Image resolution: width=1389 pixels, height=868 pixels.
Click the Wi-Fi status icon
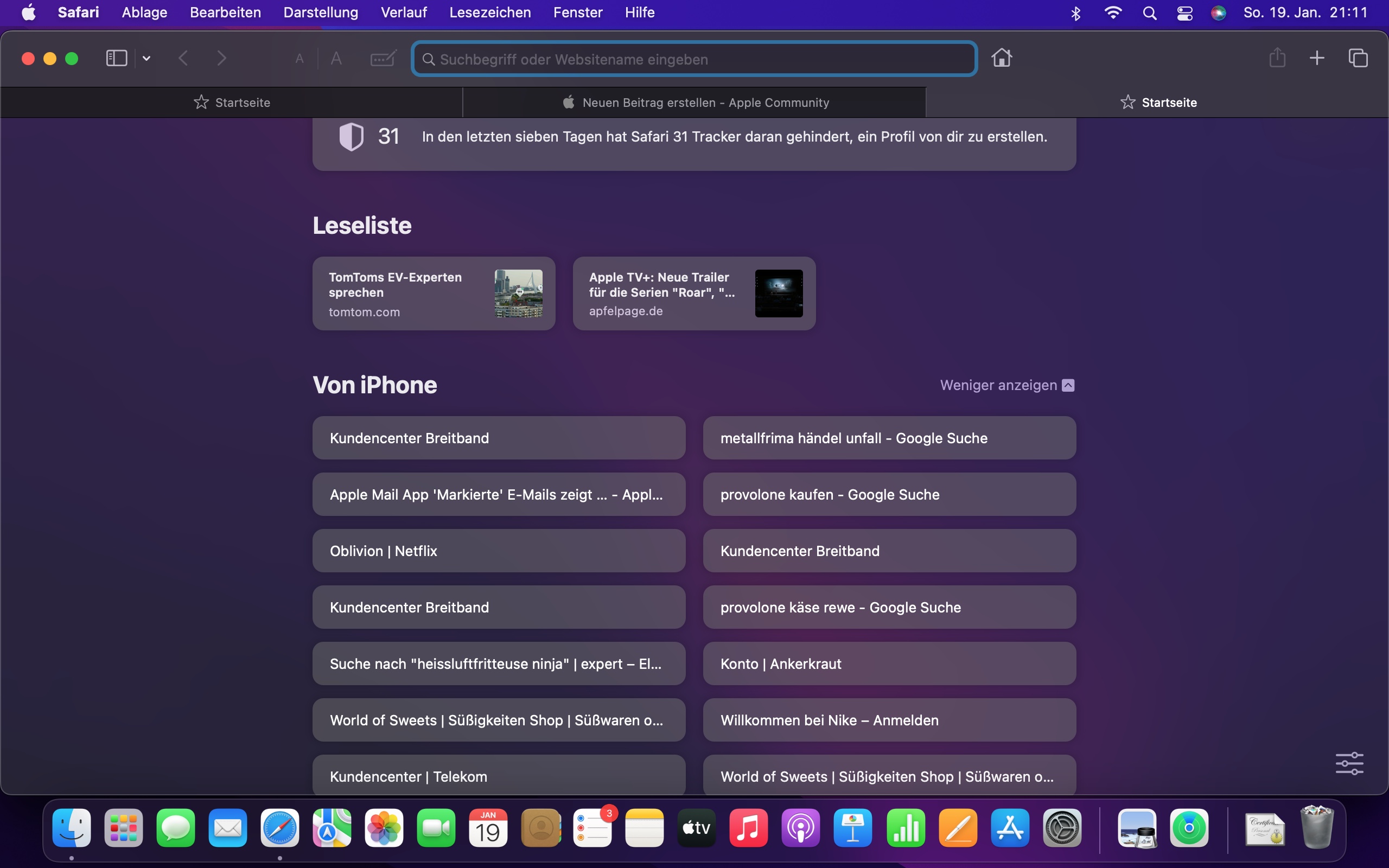[x=1113, y=12]
